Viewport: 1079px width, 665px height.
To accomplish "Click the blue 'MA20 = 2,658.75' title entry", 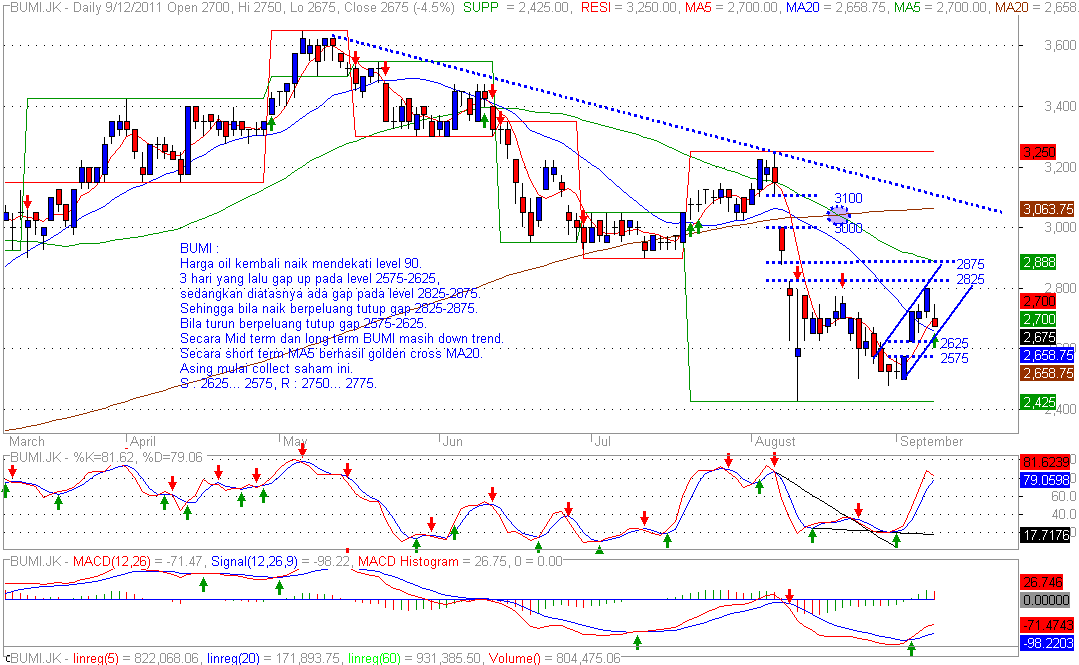I will (837, 8).
